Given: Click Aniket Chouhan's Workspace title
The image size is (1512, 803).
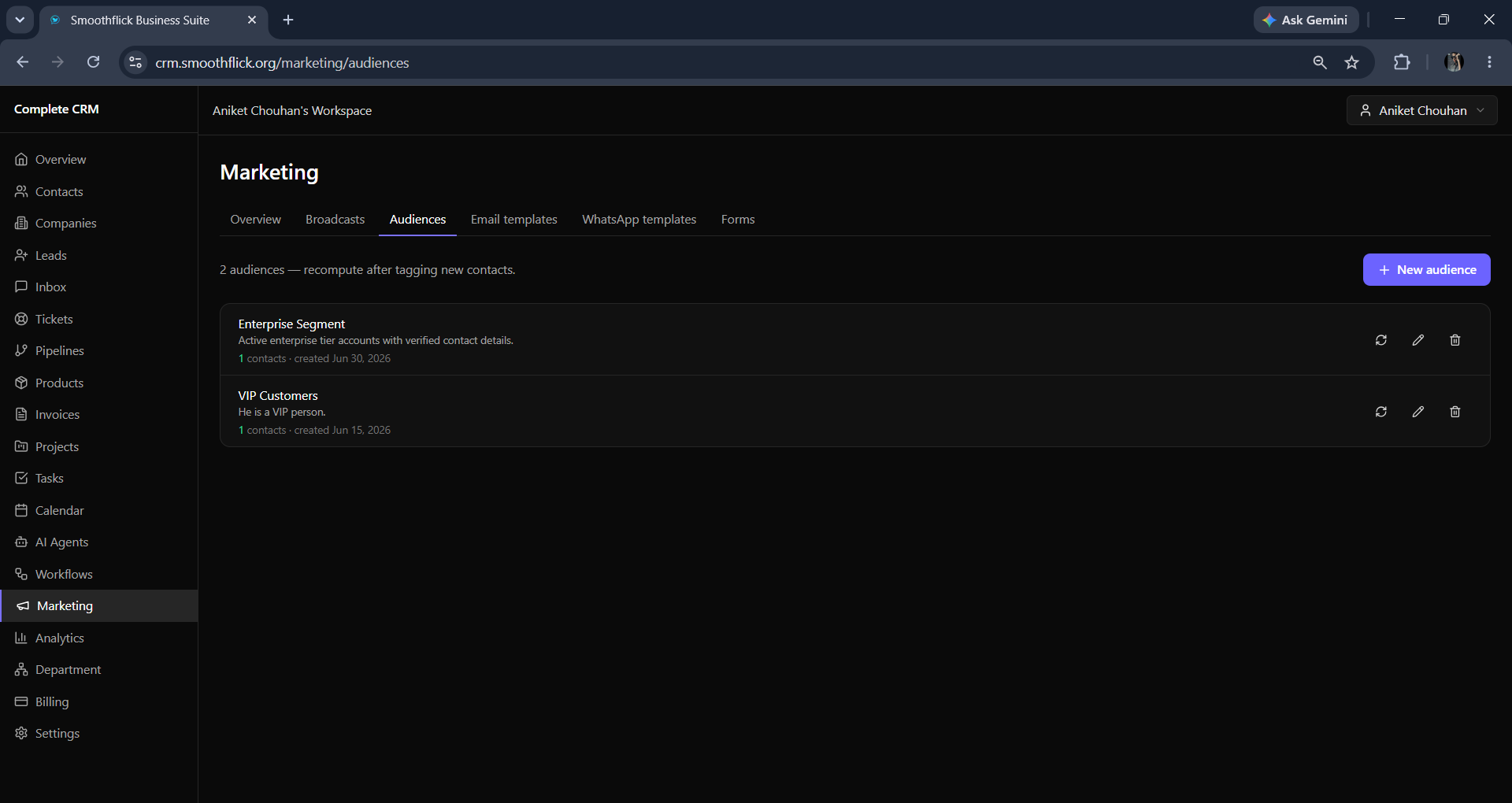Looking at the screenshot, I should coord(292,111).
